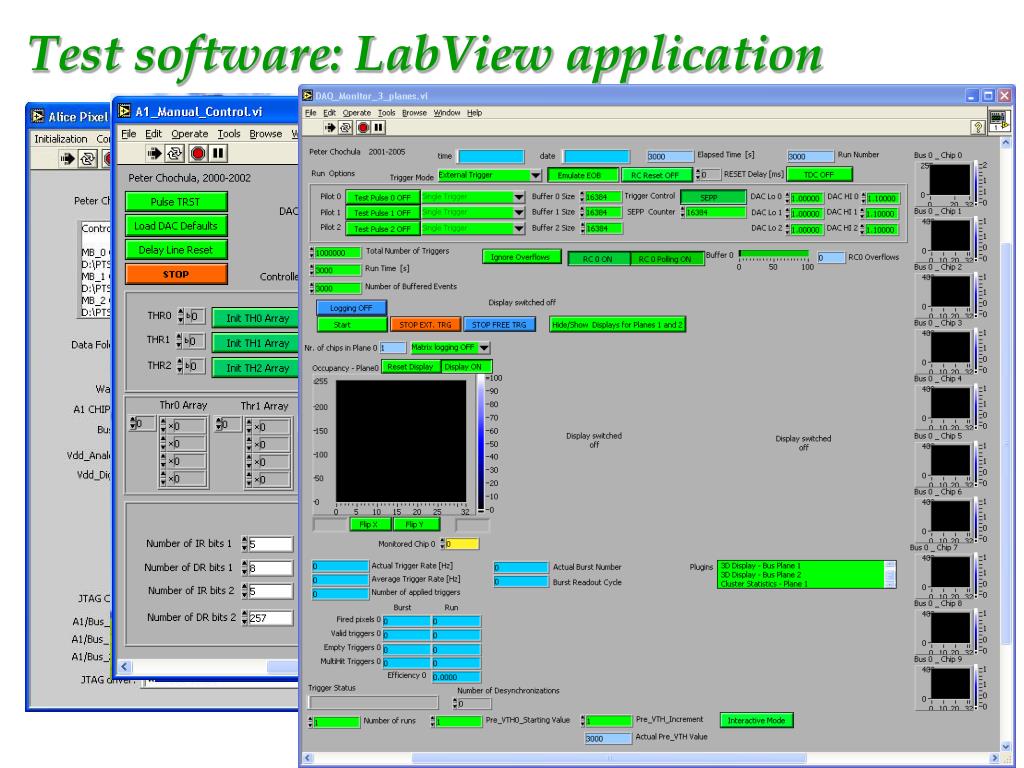Toggle the Logging OFF button
The height and width of the screenshot is (768, 1024).
(x=351, y=308)
